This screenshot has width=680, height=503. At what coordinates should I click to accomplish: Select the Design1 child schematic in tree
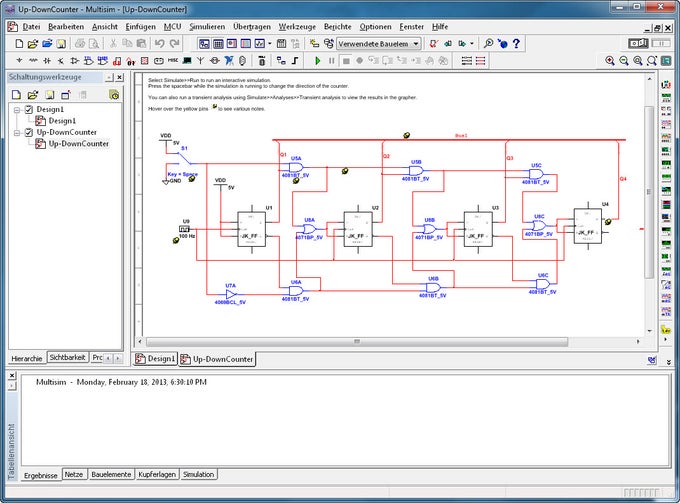click(62, 121)
